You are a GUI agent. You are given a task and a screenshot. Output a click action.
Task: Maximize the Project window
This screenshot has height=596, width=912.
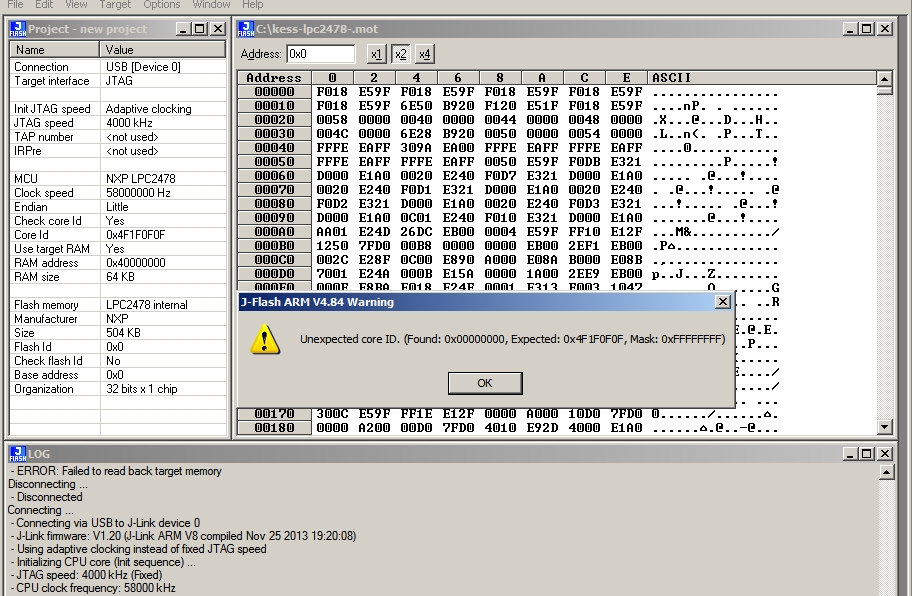[200, 29]
